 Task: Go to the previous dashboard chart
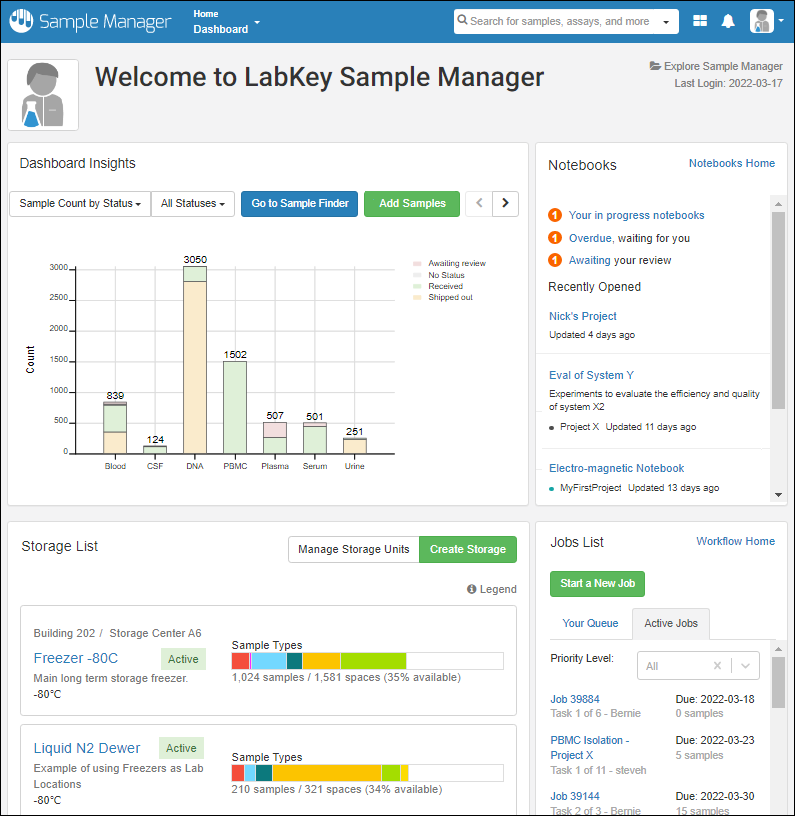pyautogui.click(x=479, y=203)
